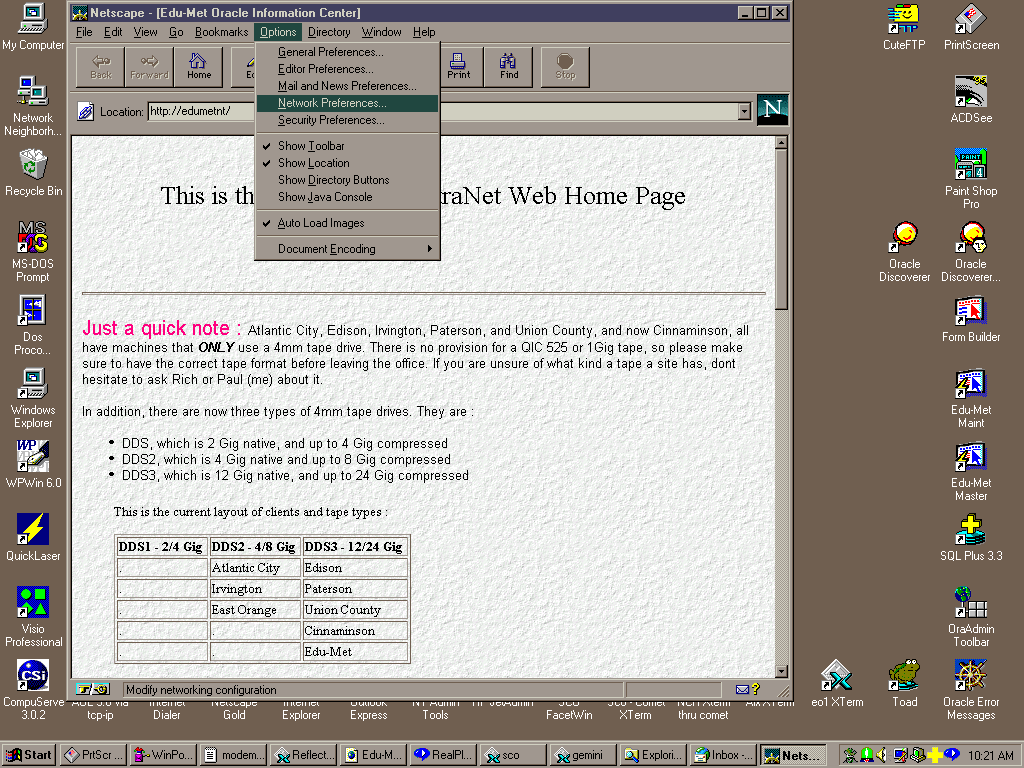1024x768 pixels.
Task: Switch to Reflection taskbar button
Action: pyautogui.click(x=304, y=755)
